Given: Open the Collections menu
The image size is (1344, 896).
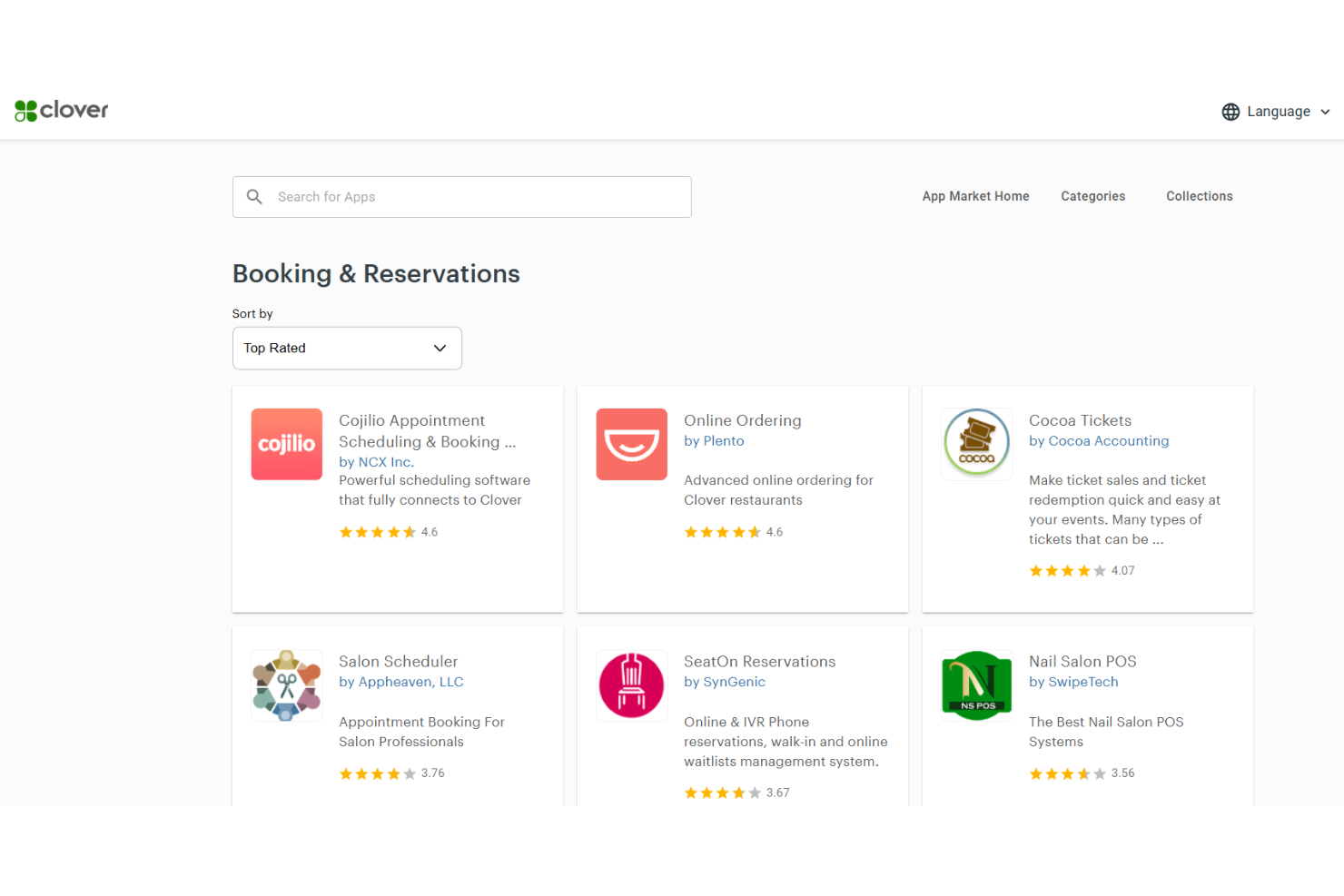Looking at the screenshot, I should pos(1199,196).
